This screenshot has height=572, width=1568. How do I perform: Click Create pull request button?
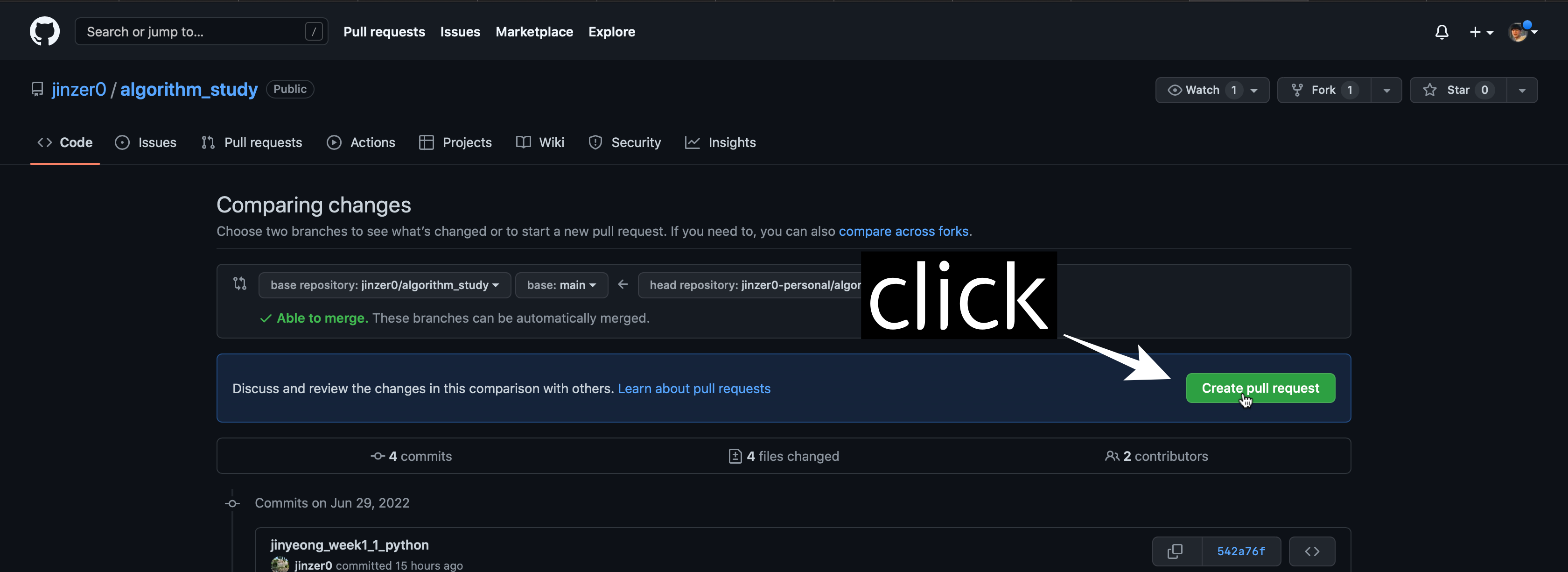click(x=1260, y=388)
